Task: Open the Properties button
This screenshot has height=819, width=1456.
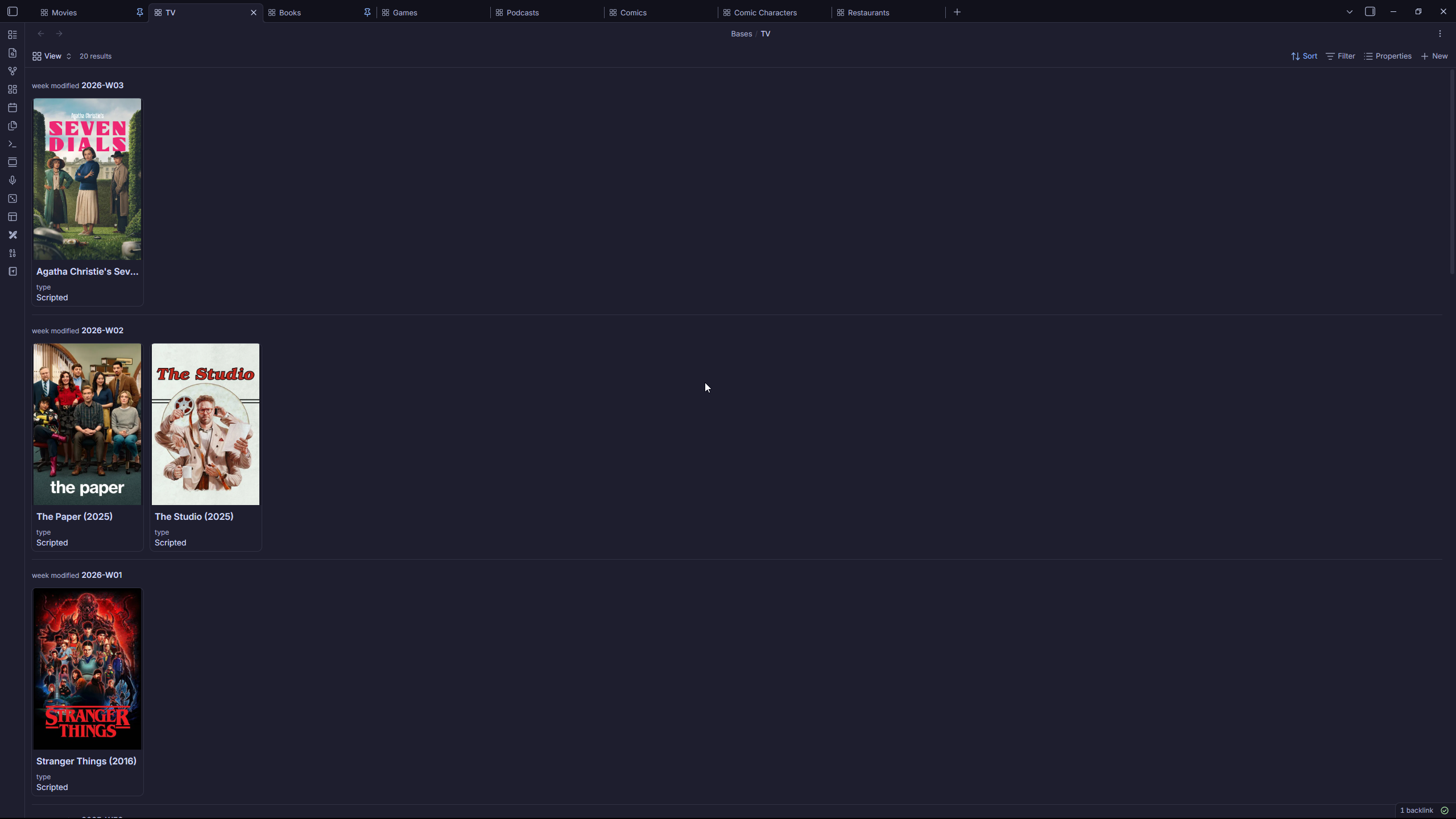Action: click(1387, 56)
